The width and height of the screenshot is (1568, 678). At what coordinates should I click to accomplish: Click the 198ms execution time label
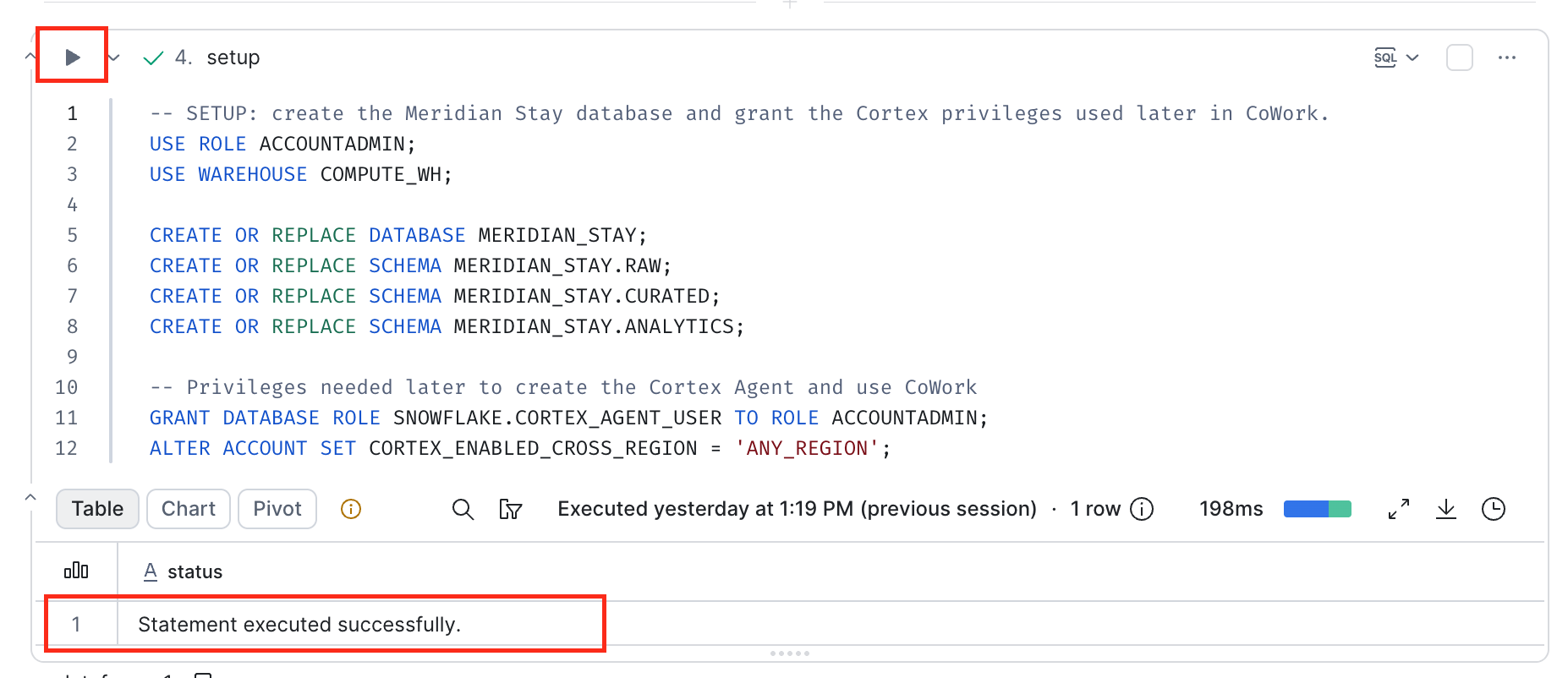1231,509
